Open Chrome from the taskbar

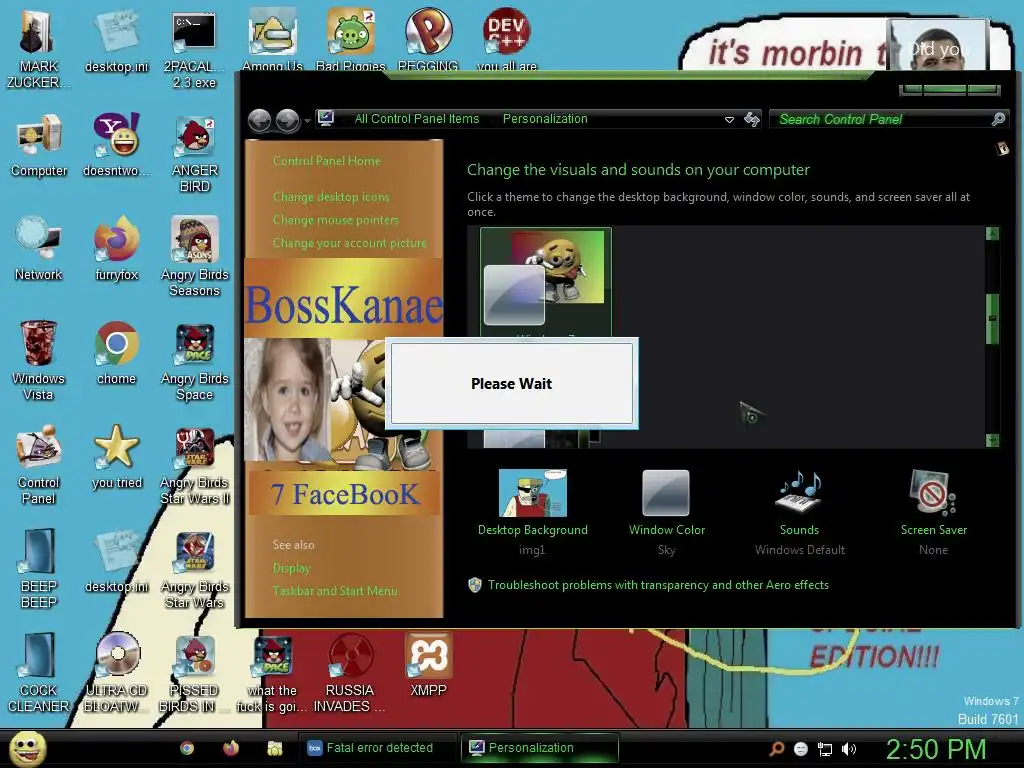point(187,748)
